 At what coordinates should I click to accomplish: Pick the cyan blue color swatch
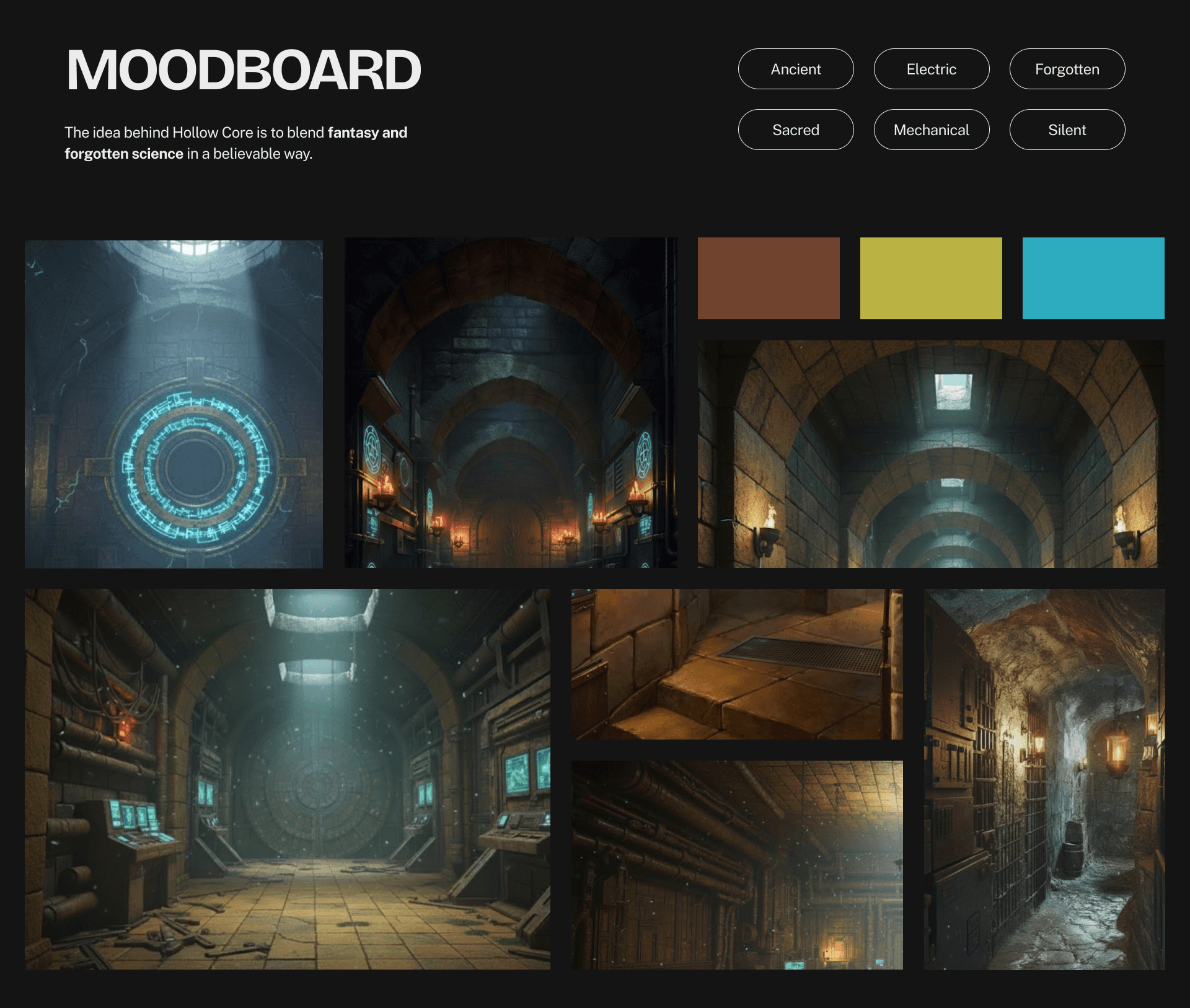click(x=1093, y=278)
